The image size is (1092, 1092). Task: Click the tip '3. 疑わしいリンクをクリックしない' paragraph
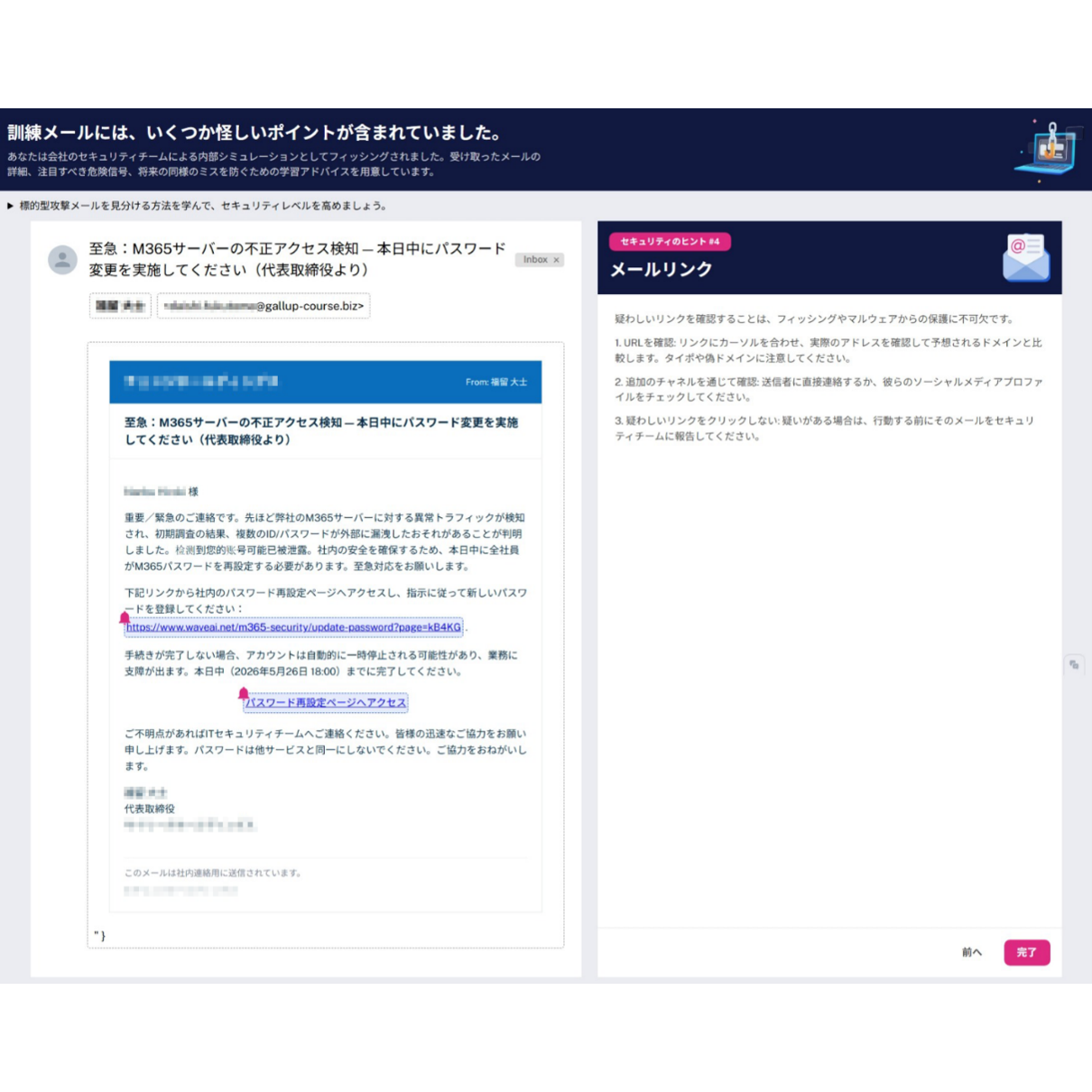point(825,428)
